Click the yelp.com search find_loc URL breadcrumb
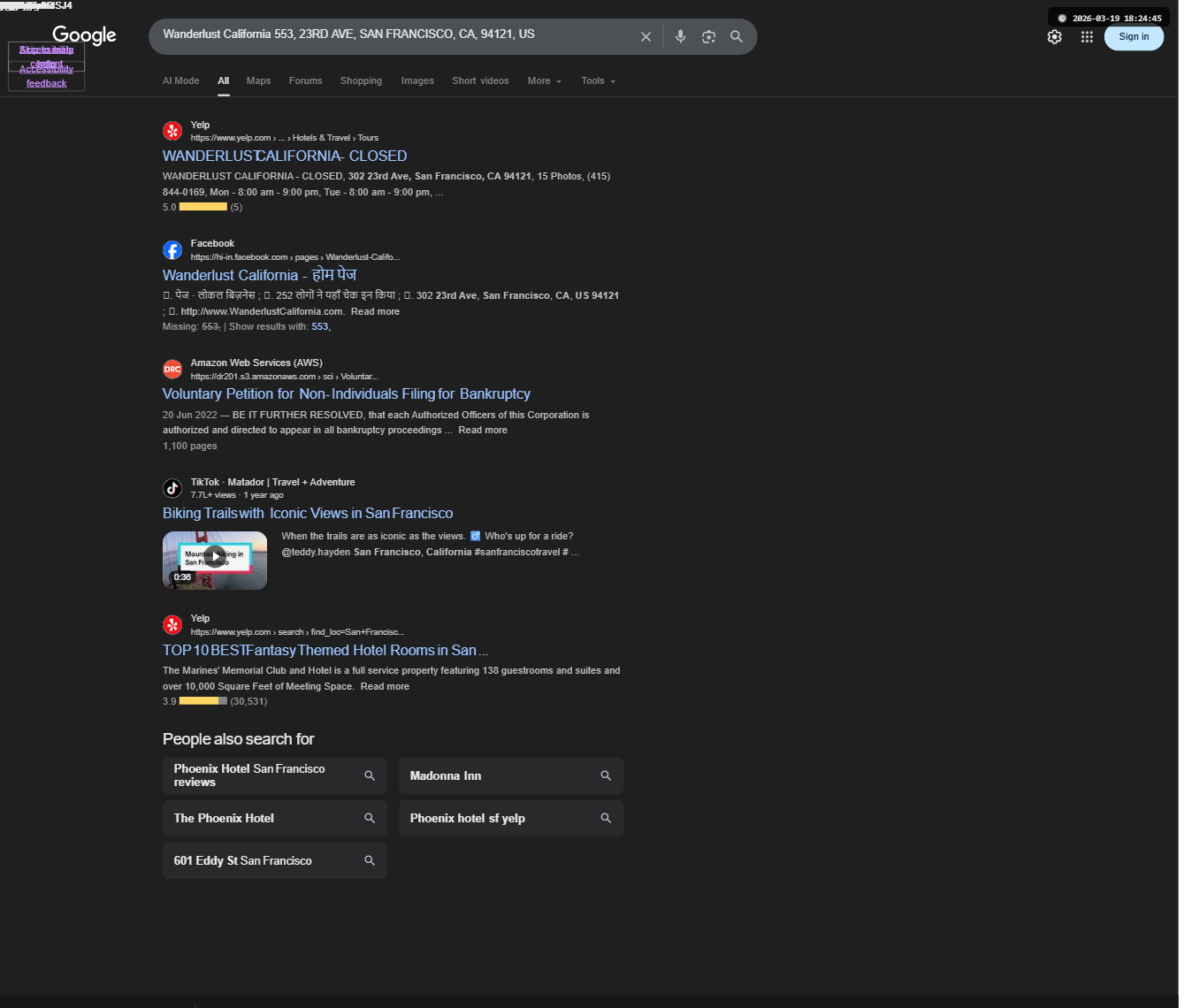 [298, 632]
